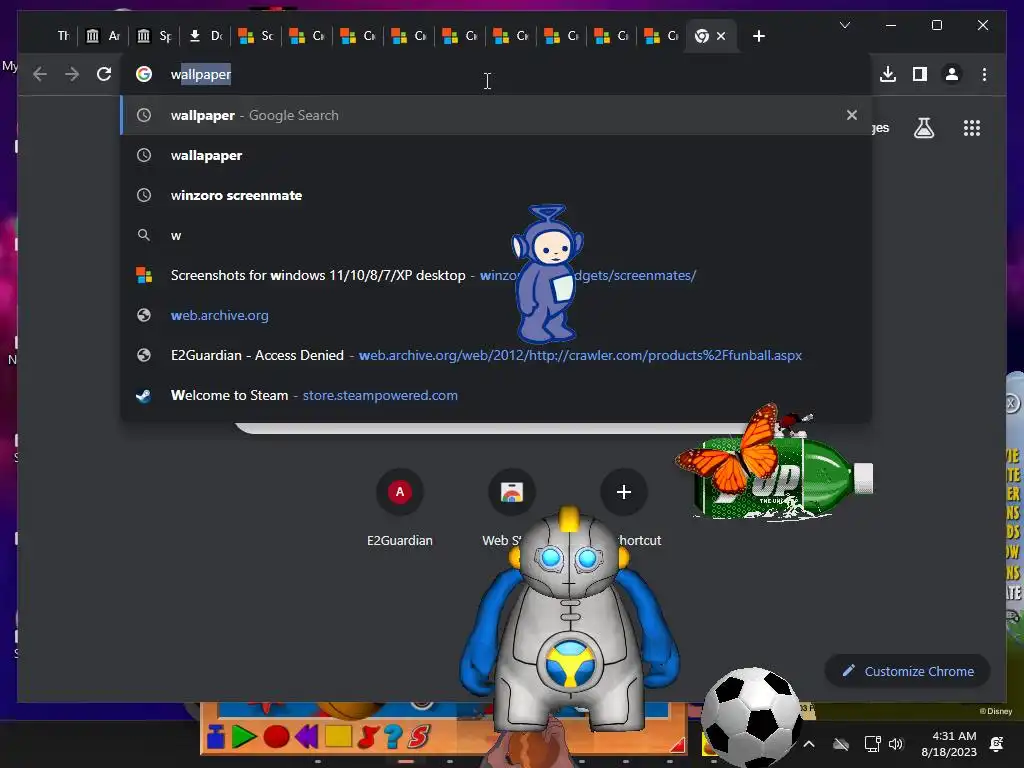
Task: Open the 'Screenshots for windows 11/10/8/7/XP desktop' suggestion
Action: (x=496, y=275)
